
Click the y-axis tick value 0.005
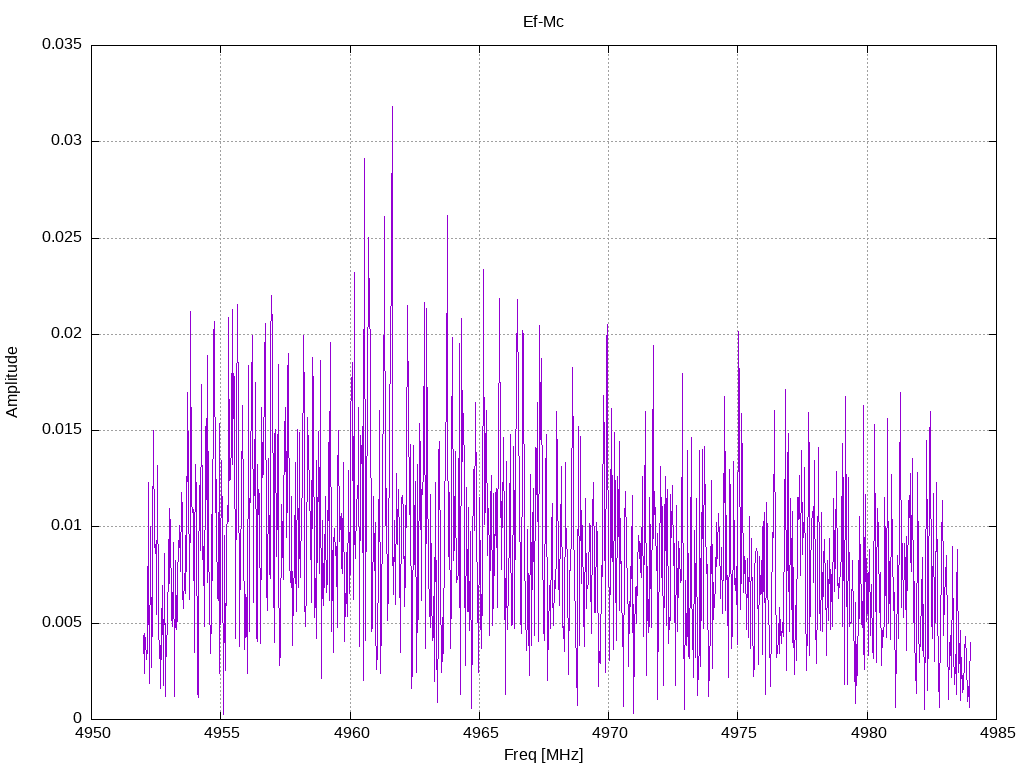(62, 622)
